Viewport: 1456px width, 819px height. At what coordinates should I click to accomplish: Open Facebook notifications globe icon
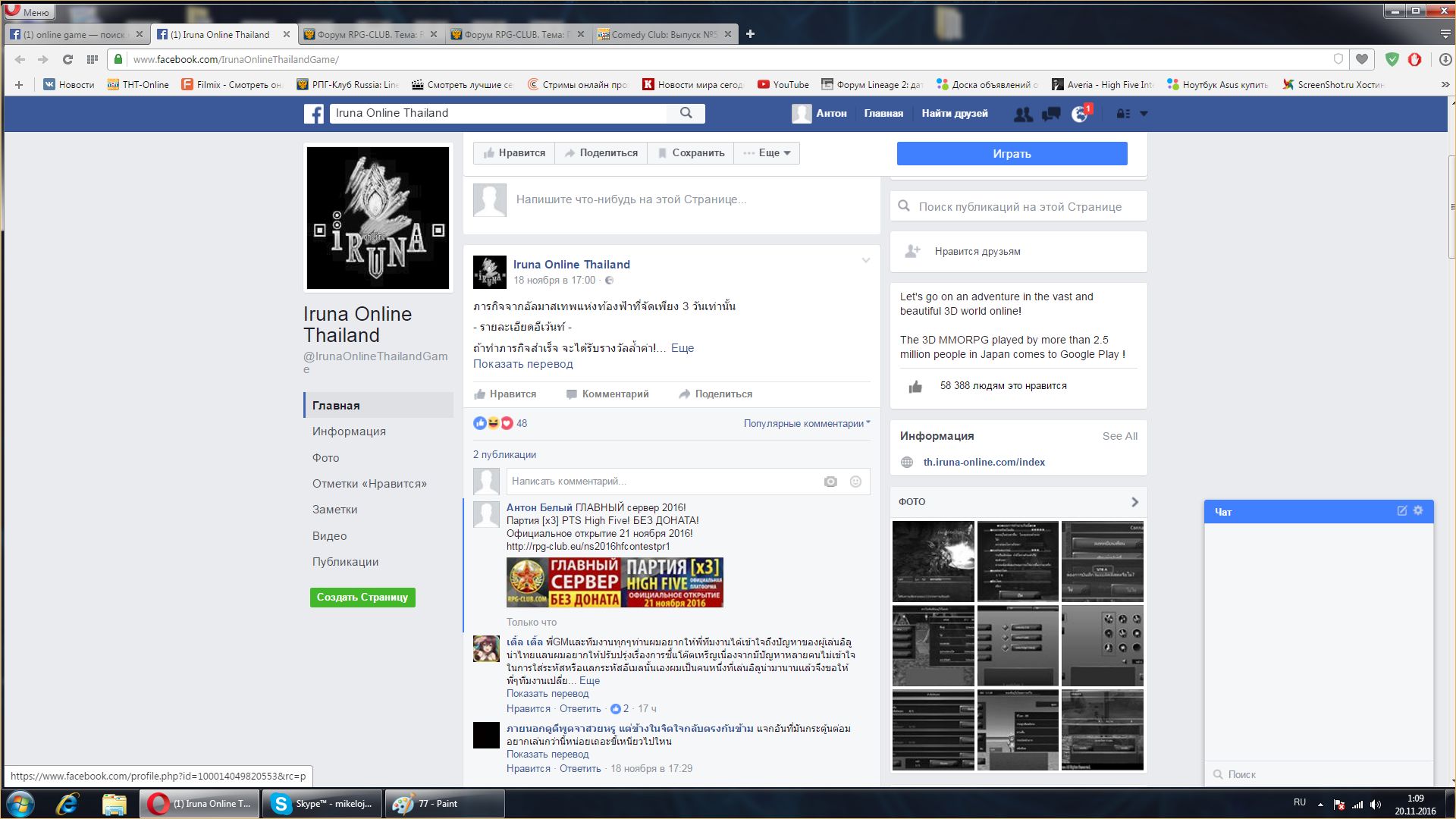(x=1080, y=114)
